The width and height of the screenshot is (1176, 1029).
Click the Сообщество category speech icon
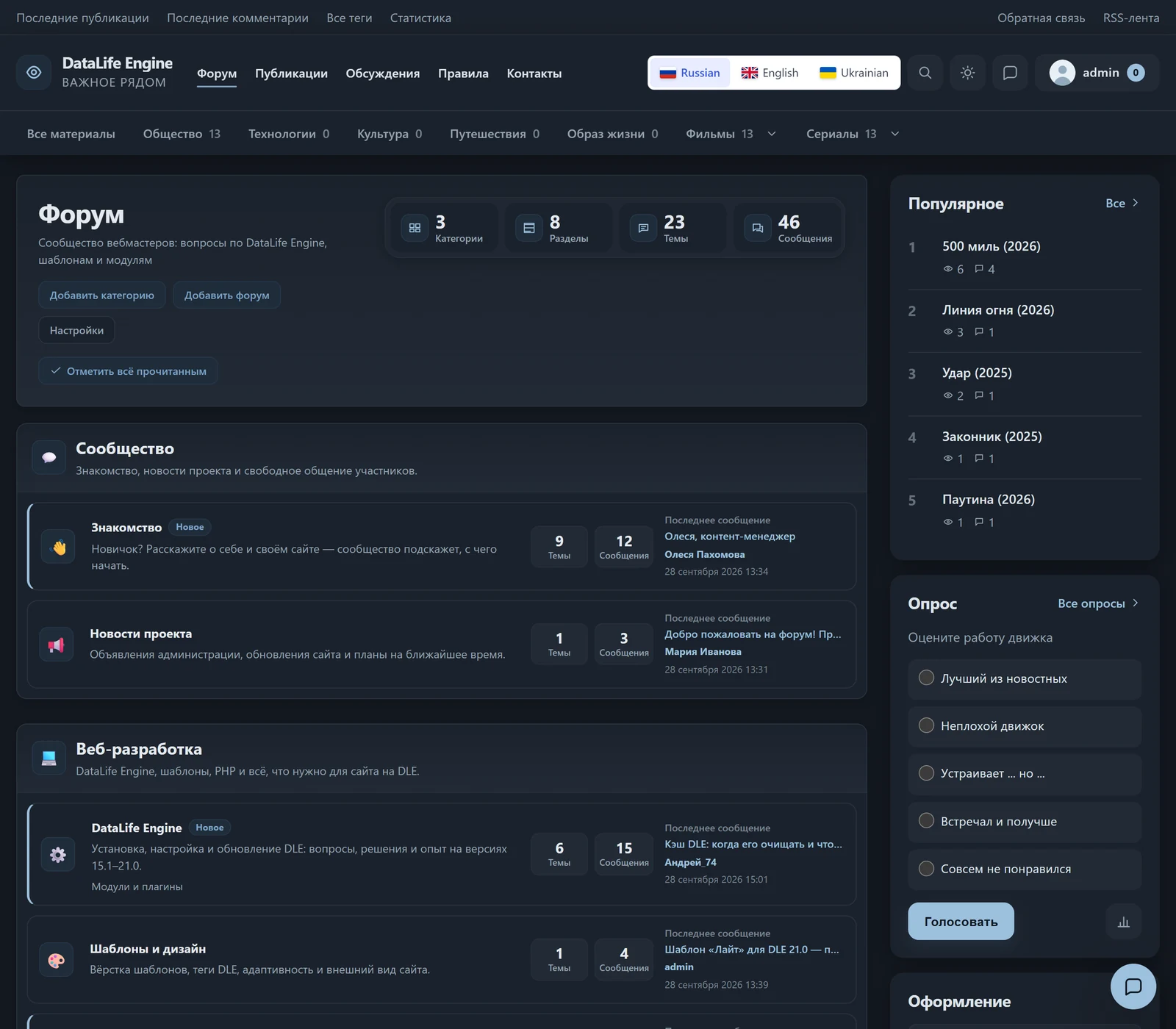(49, 457)
